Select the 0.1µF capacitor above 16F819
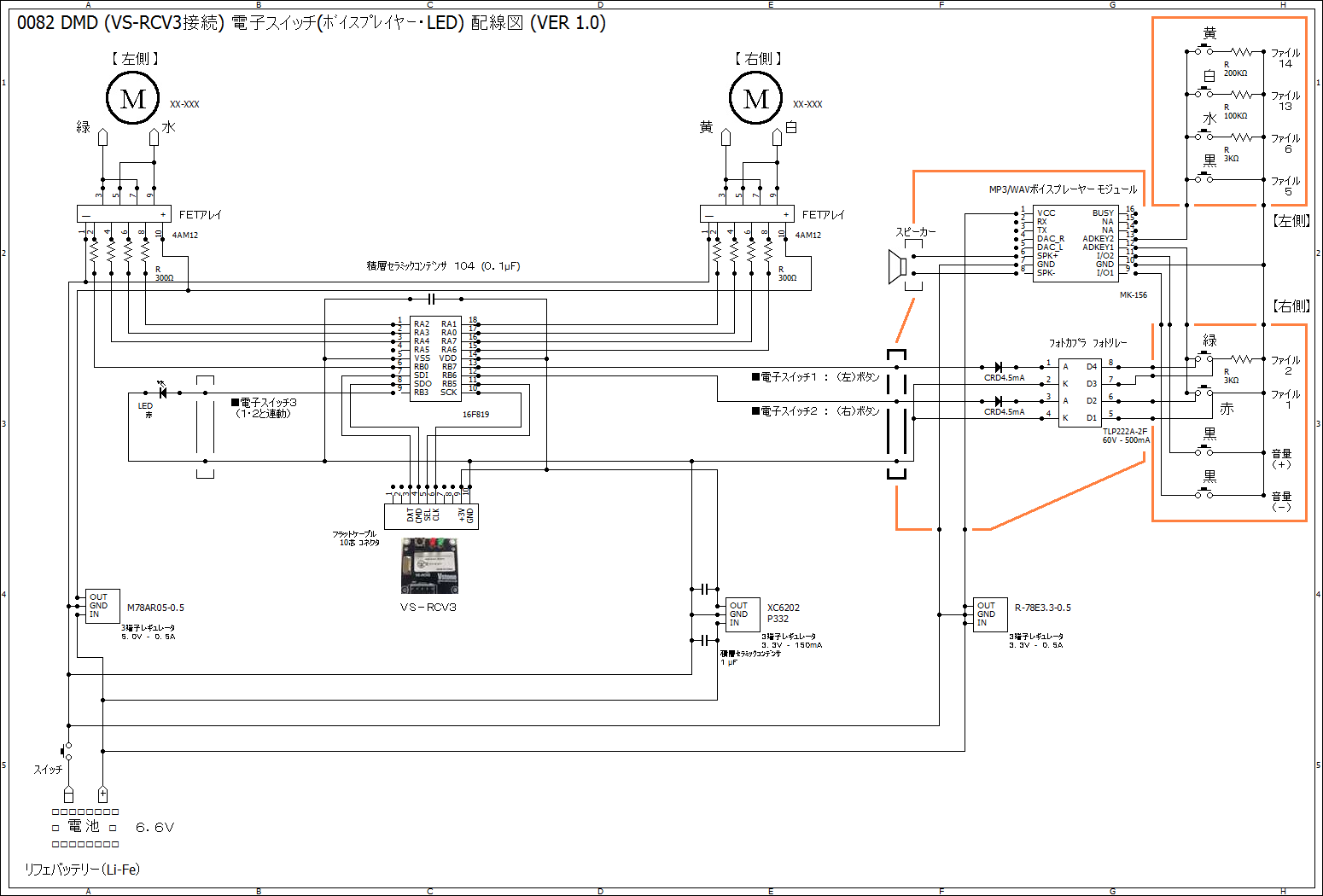Viewport: 1323px width, 896px height. click(431, 299)
